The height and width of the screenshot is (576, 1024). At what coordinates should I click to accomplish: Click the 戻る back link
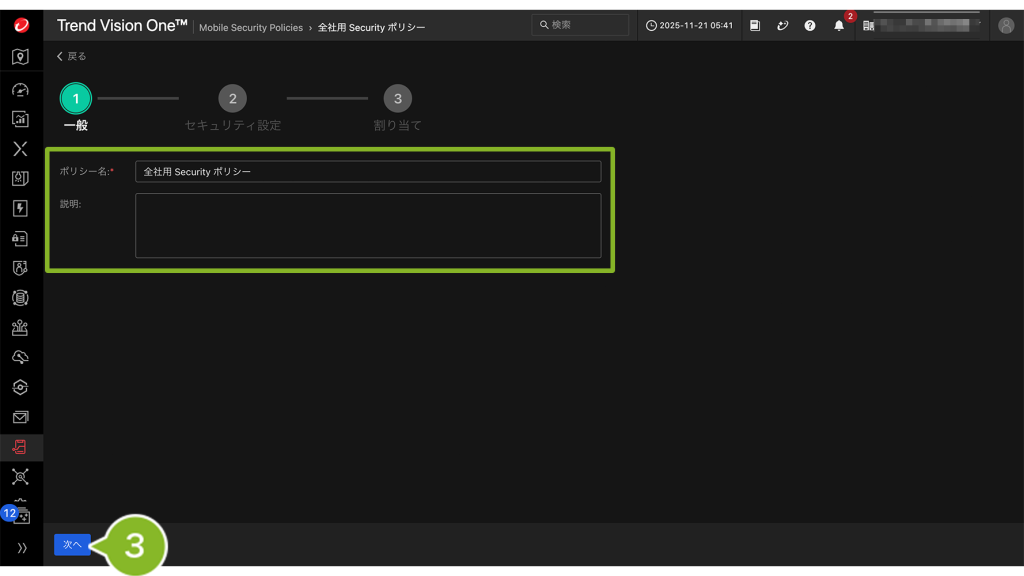coord(71,56)
